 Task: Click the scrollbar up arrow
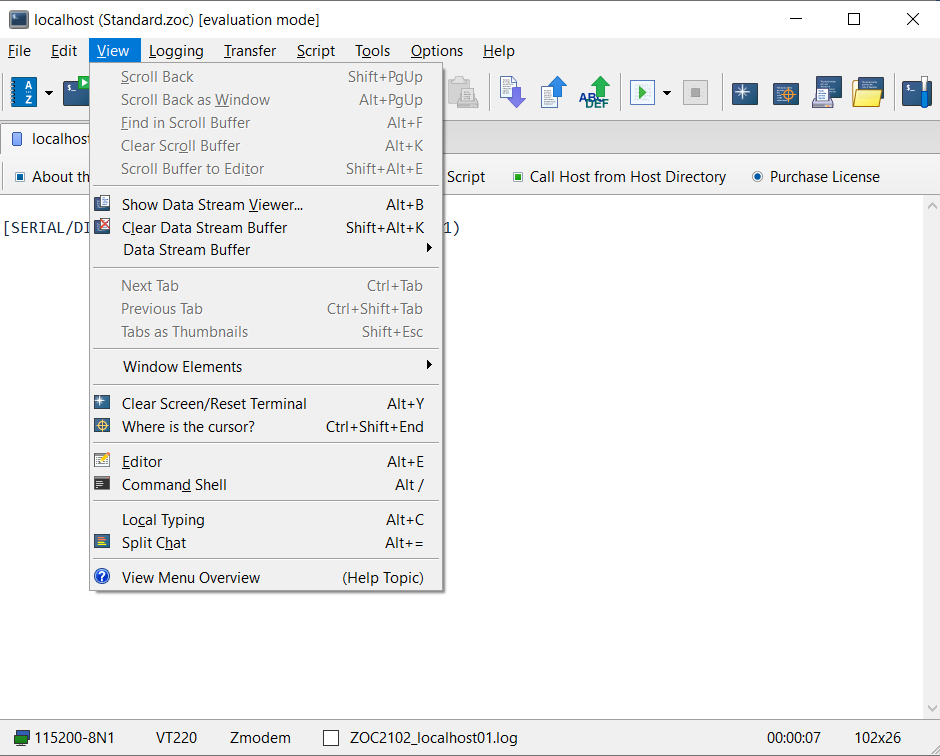932,206
